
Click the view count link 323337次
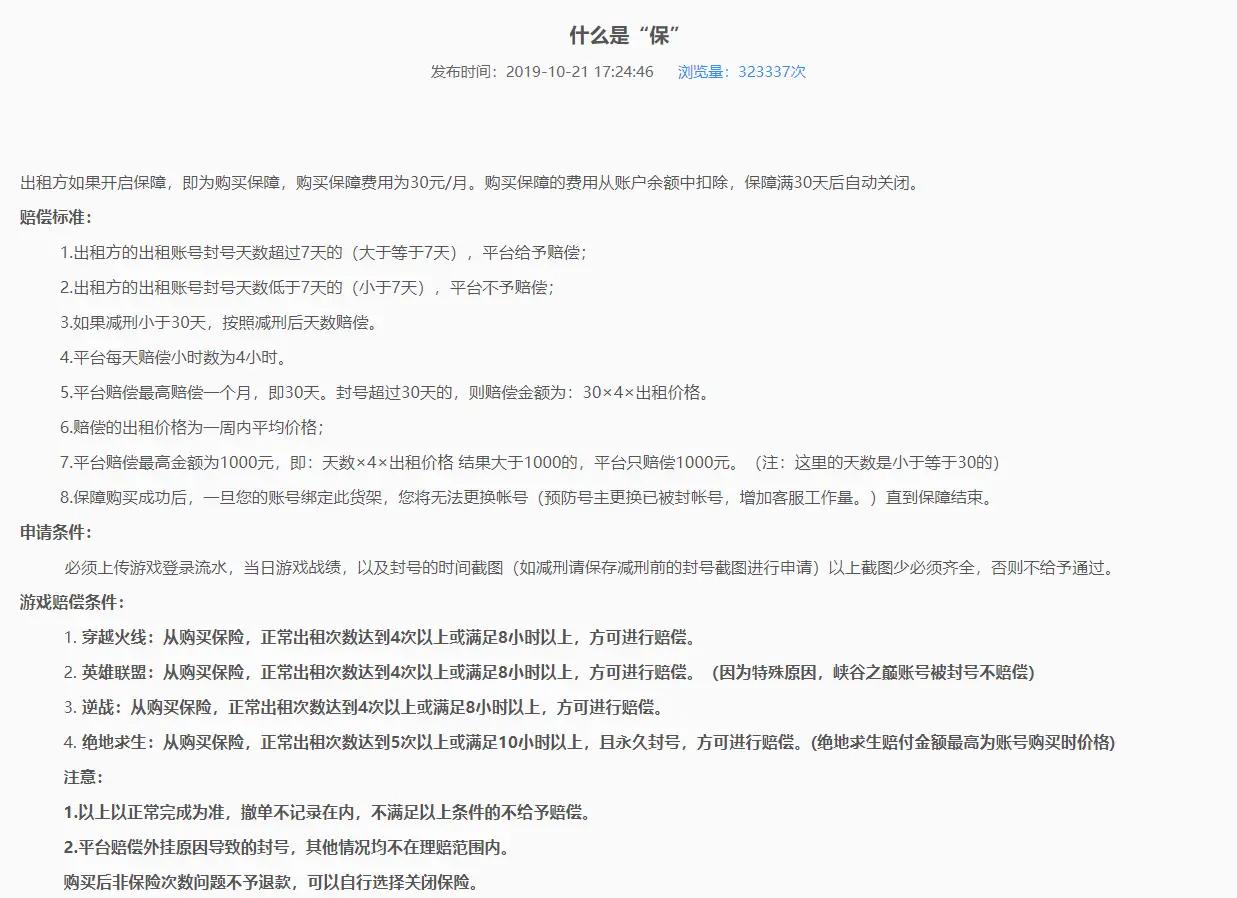(x=770, y=71)
